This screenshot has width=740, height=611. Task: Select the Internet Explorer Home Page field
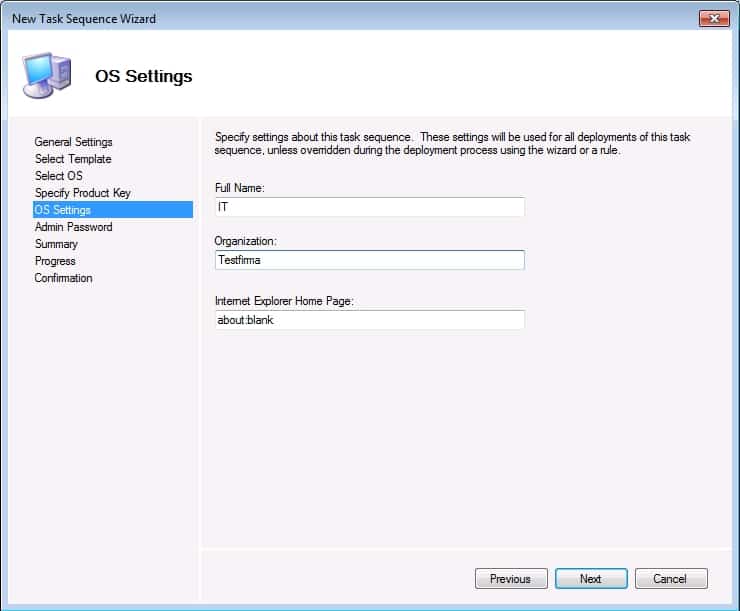(370, 320)
